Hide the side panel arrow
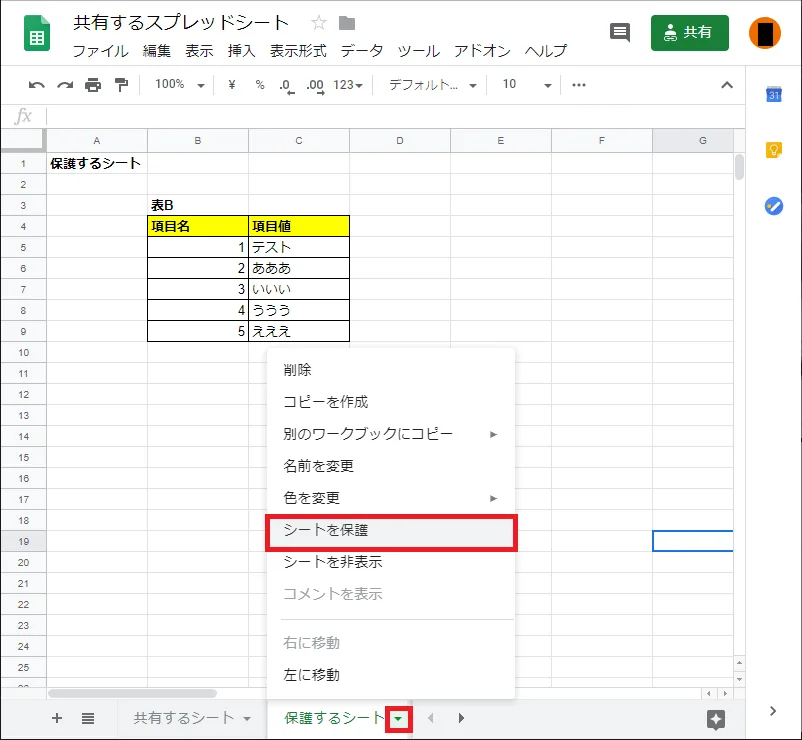This screenshot has width=802, height=740. (773, 711)
